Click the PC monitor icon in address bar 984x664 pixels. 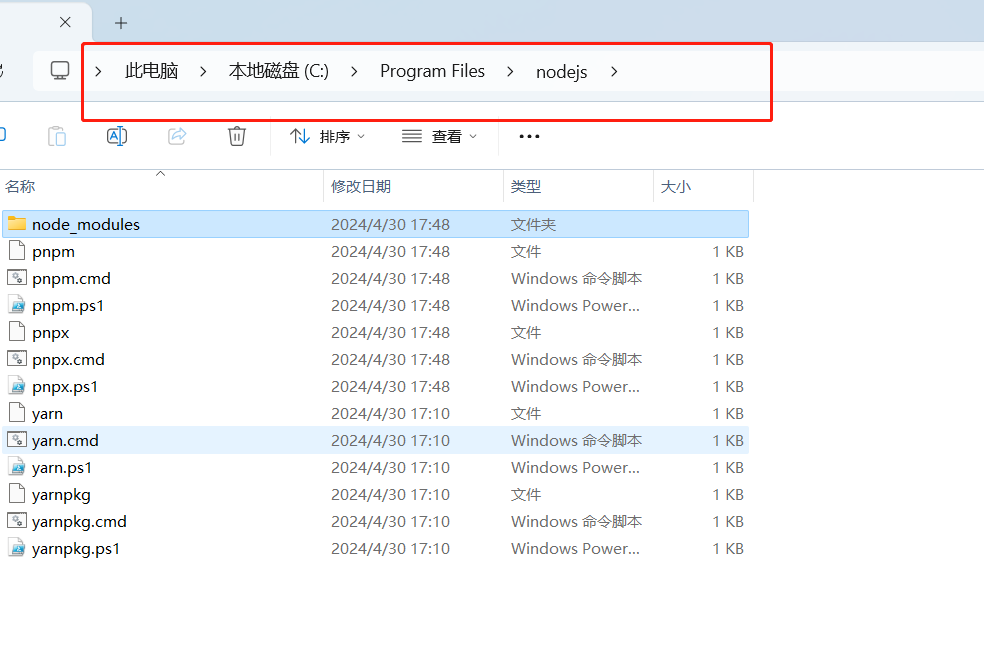[60, 70]
